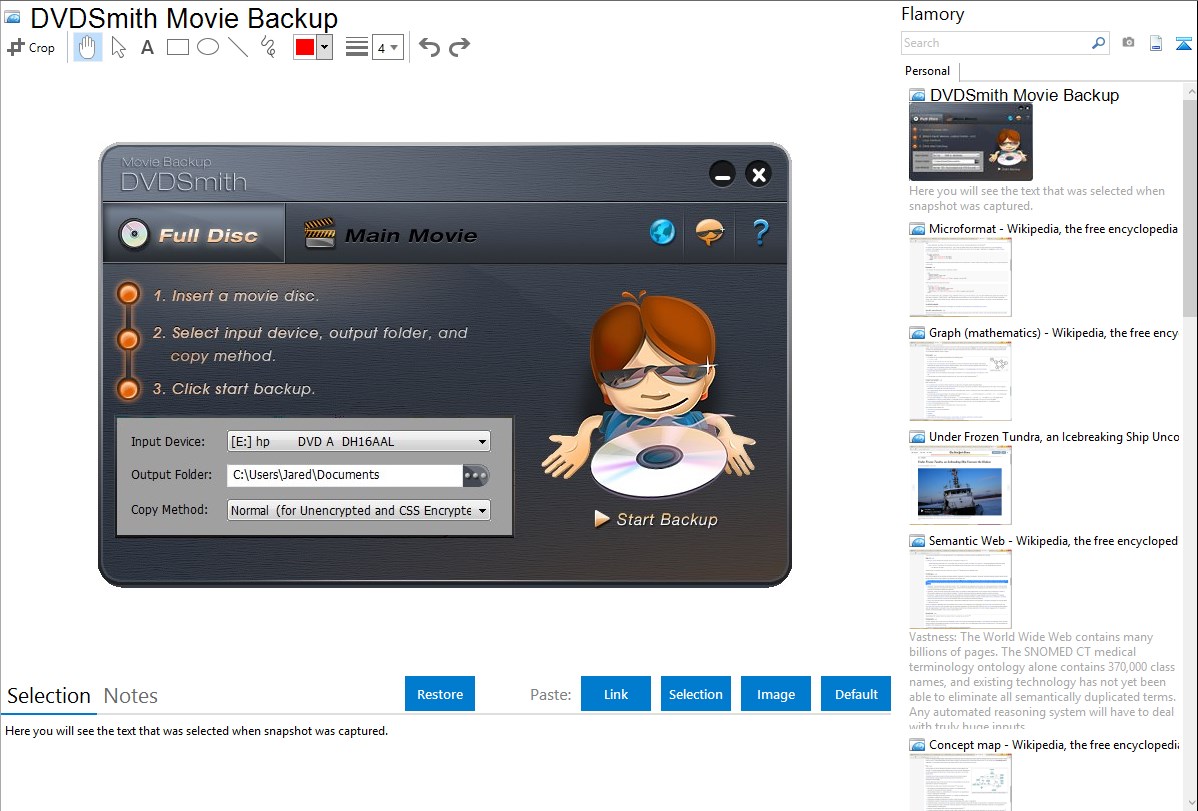Image resolution: width=1198 pixels, height=811 pixels.
Task: Click the line thickness icon
Action: (357, 47)
